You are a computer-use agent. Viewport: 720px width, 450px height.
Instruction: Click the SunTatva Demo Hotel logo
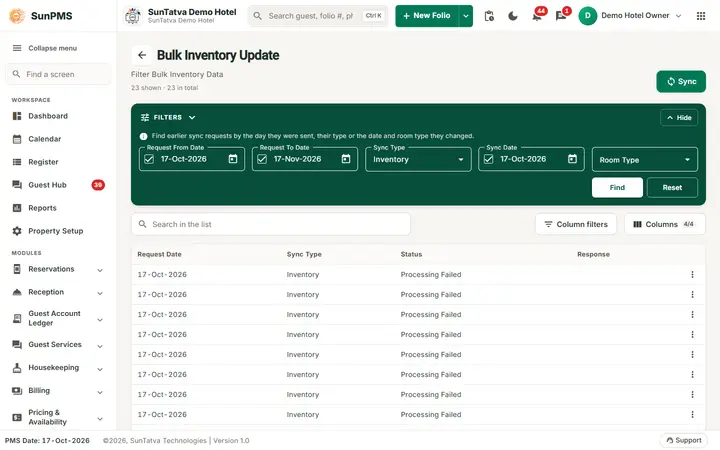[x=133, y=16]
